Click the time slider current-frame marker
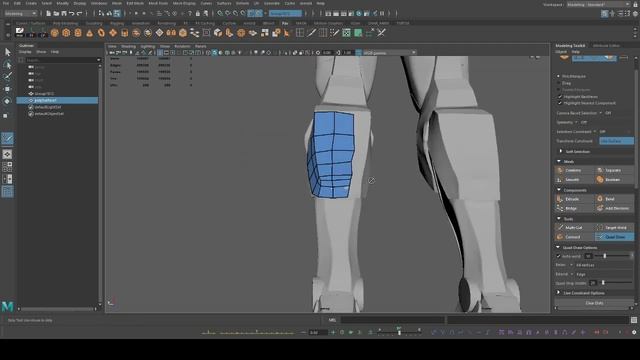This screenshot has height=360, width=640. point(399,333)
